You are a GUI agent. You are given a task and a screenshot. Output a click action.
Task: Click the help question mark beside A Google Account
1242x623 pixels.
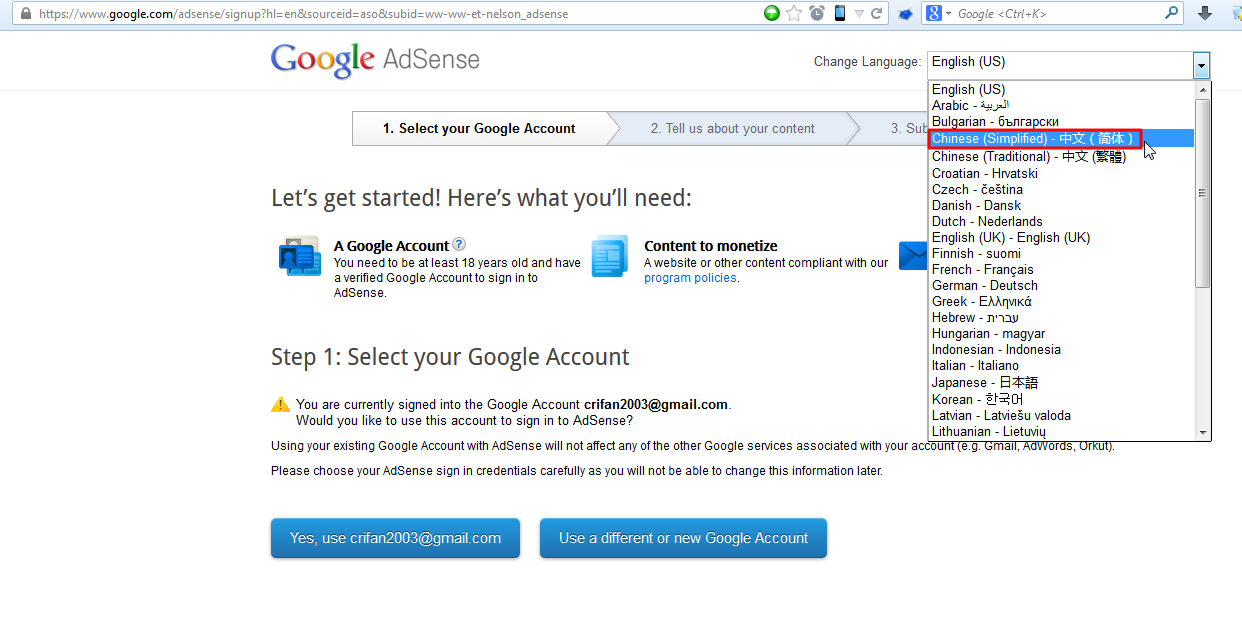(459, 244)
